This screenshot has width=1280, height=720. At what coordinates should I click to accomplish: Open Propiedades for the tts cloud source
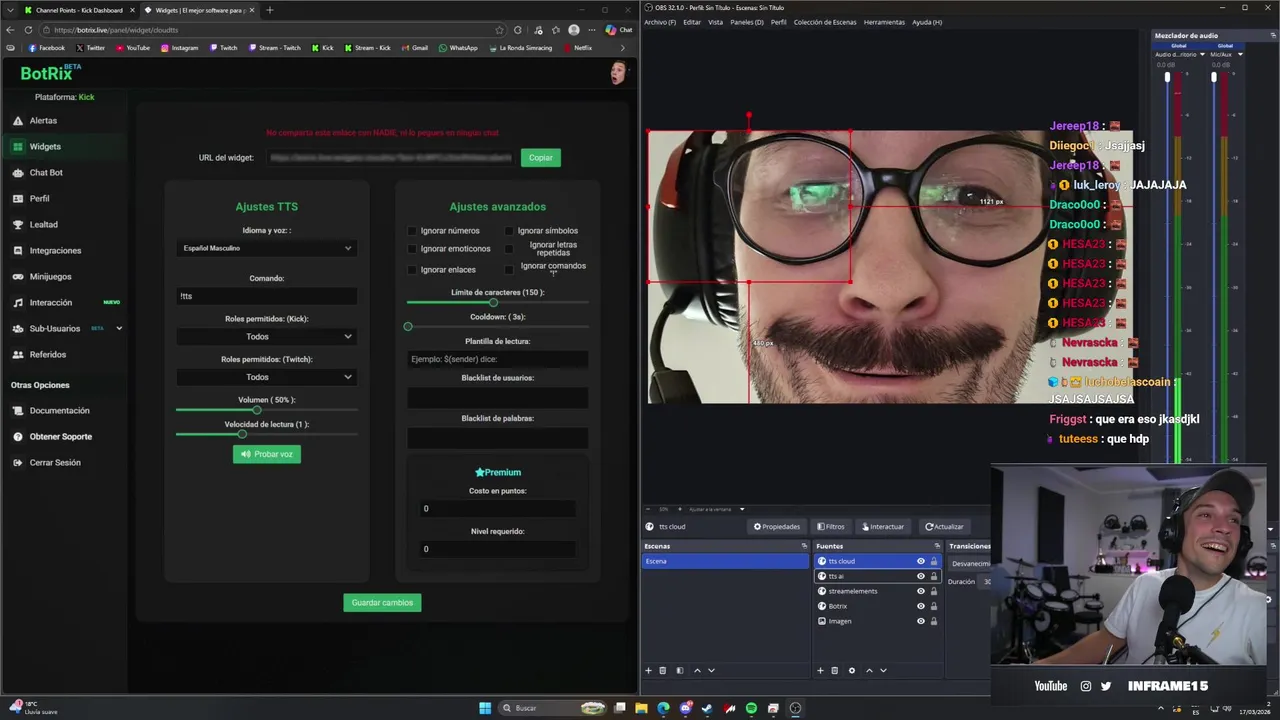777,526
